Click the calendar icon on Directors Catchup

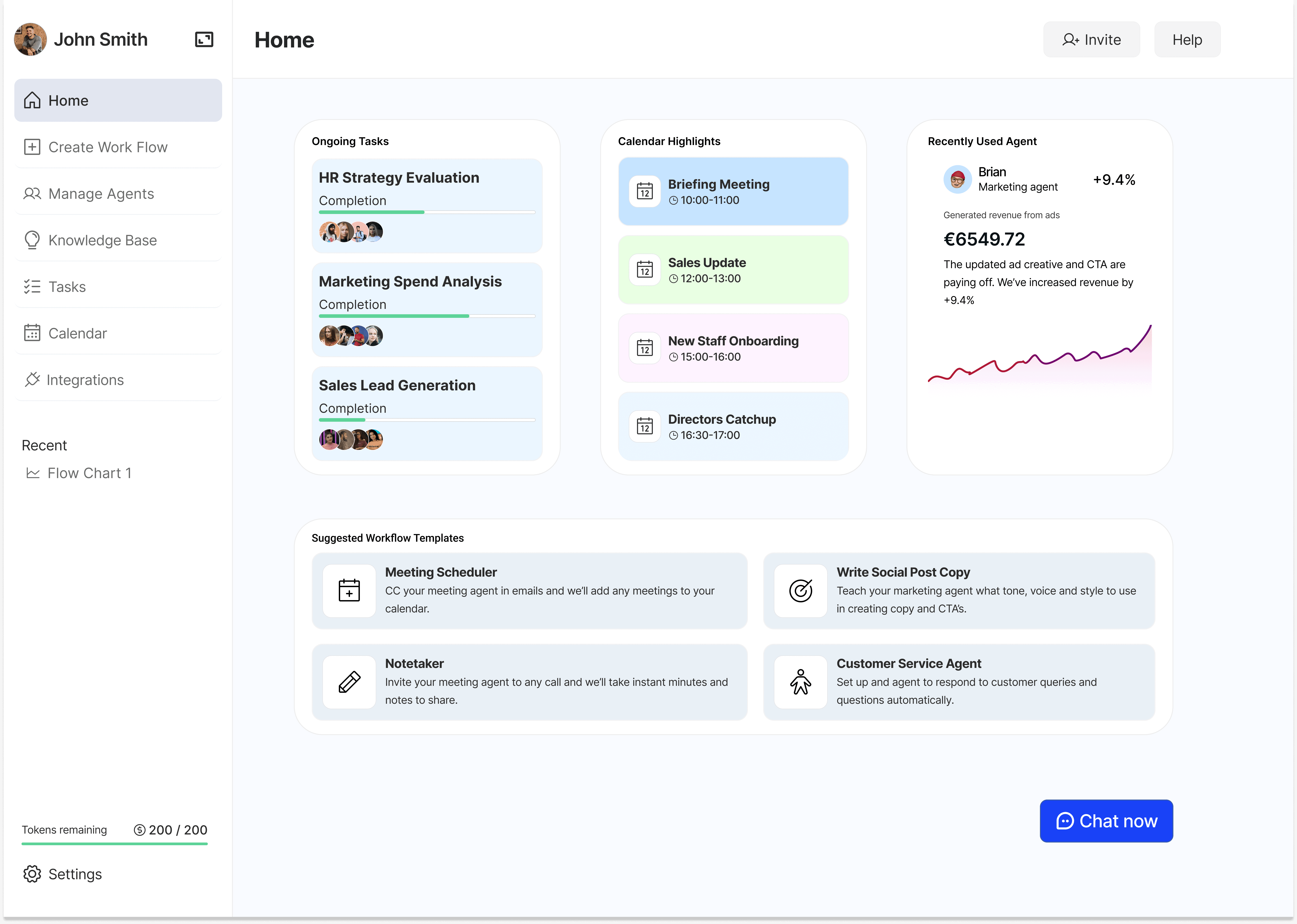coord(645,426)
